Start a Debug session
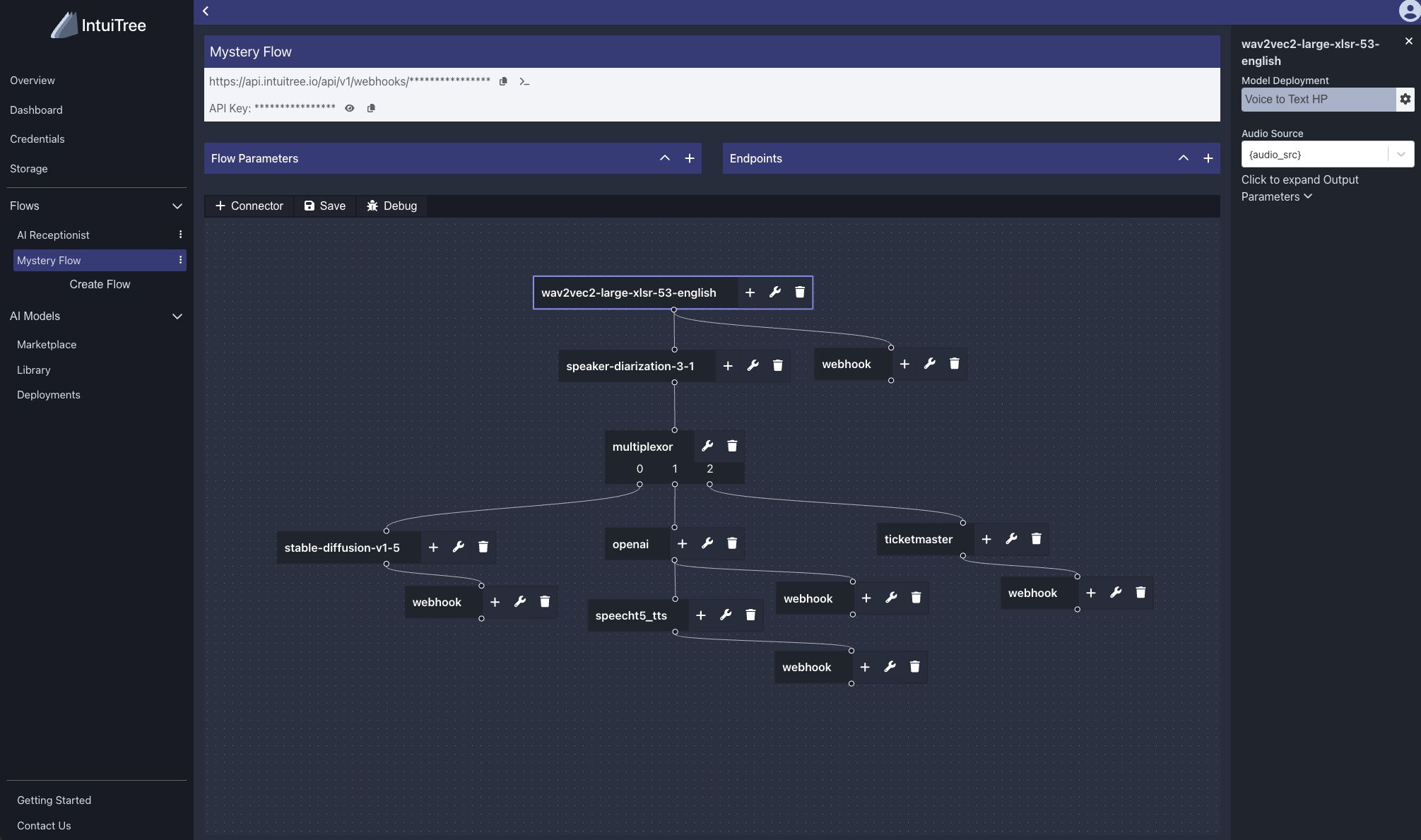Viewport: 1421px width, 840px height. pyautogui.click(x=391, y=206)
